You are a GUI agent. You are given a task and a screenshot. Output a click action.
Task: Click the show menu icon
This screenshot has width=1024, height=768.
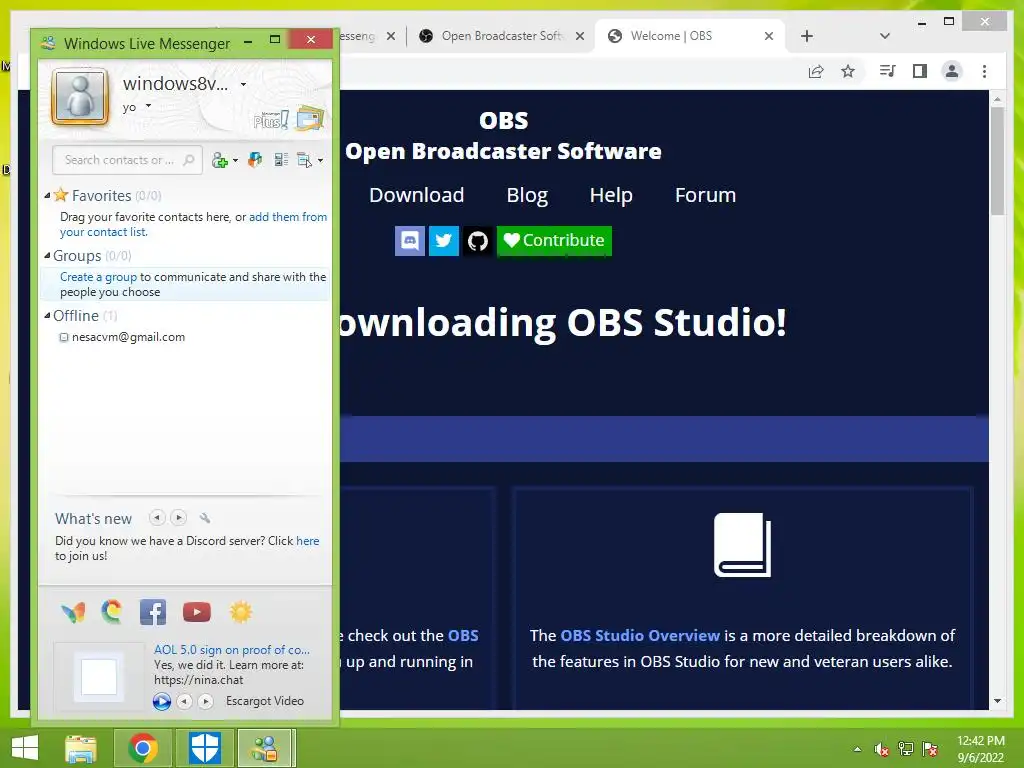tap(304, 160)
